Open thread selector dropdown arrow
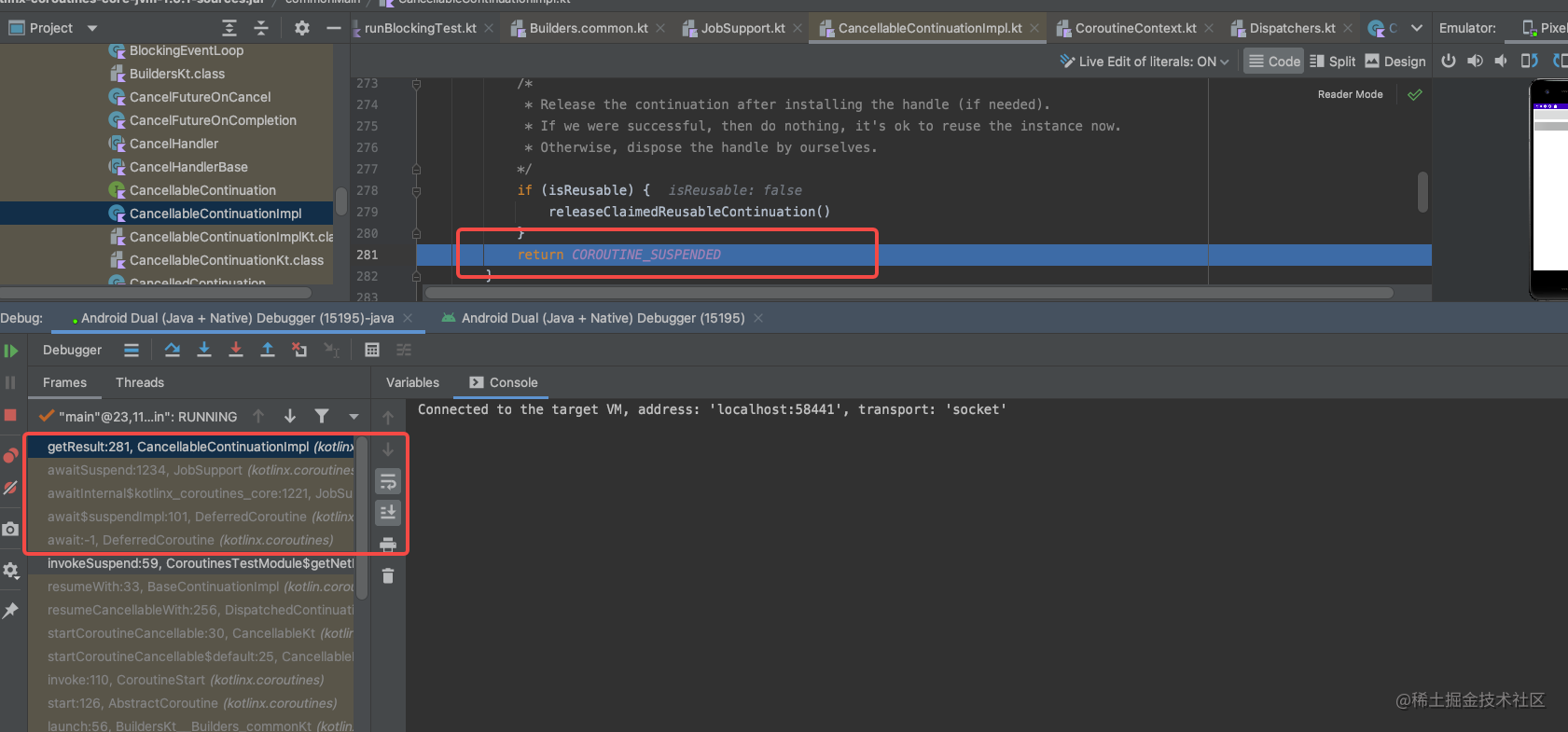 (x=354, y=417)
